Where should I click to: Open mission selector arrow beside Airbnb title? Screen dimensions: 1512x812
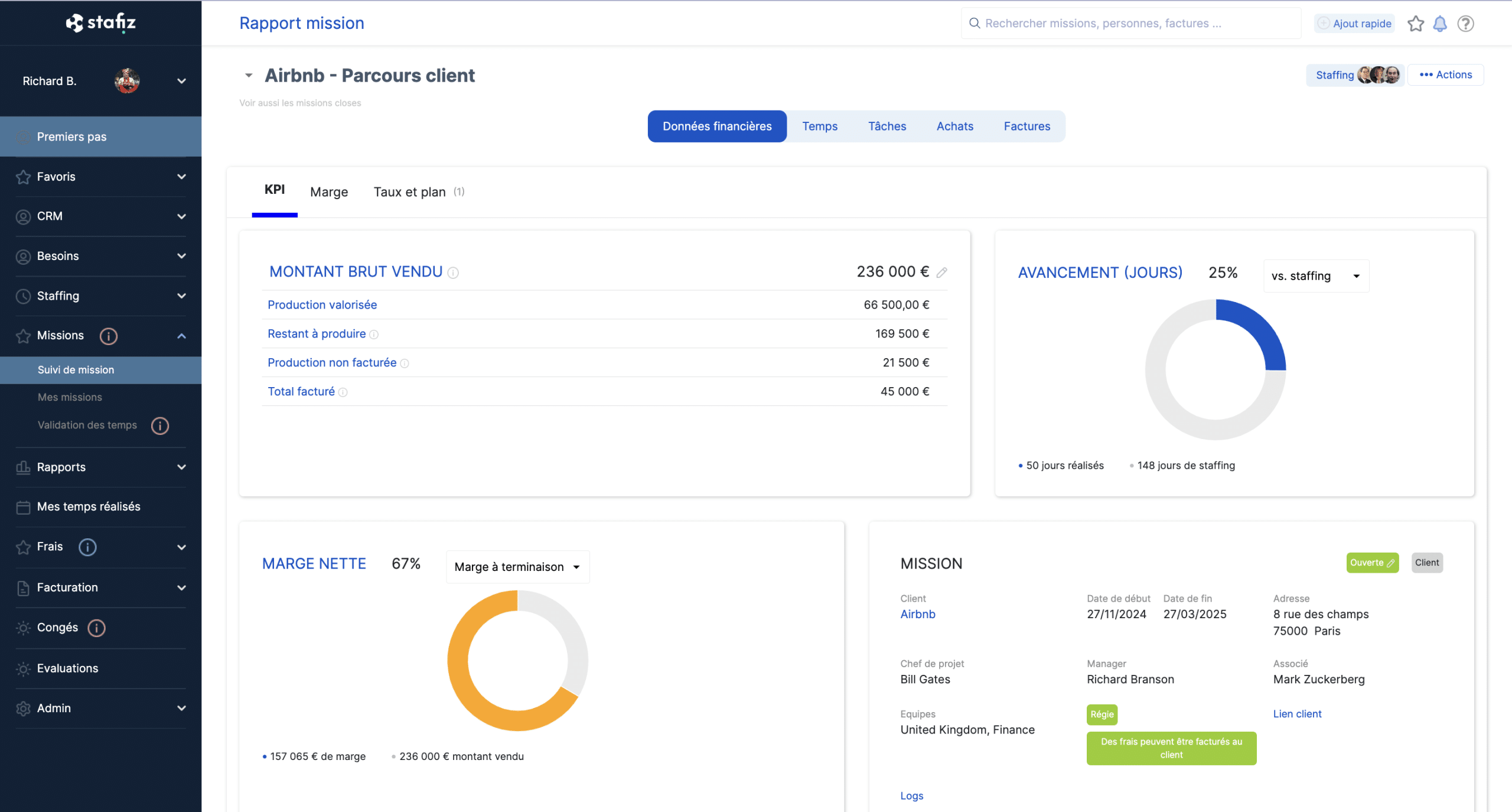point(249,76)
